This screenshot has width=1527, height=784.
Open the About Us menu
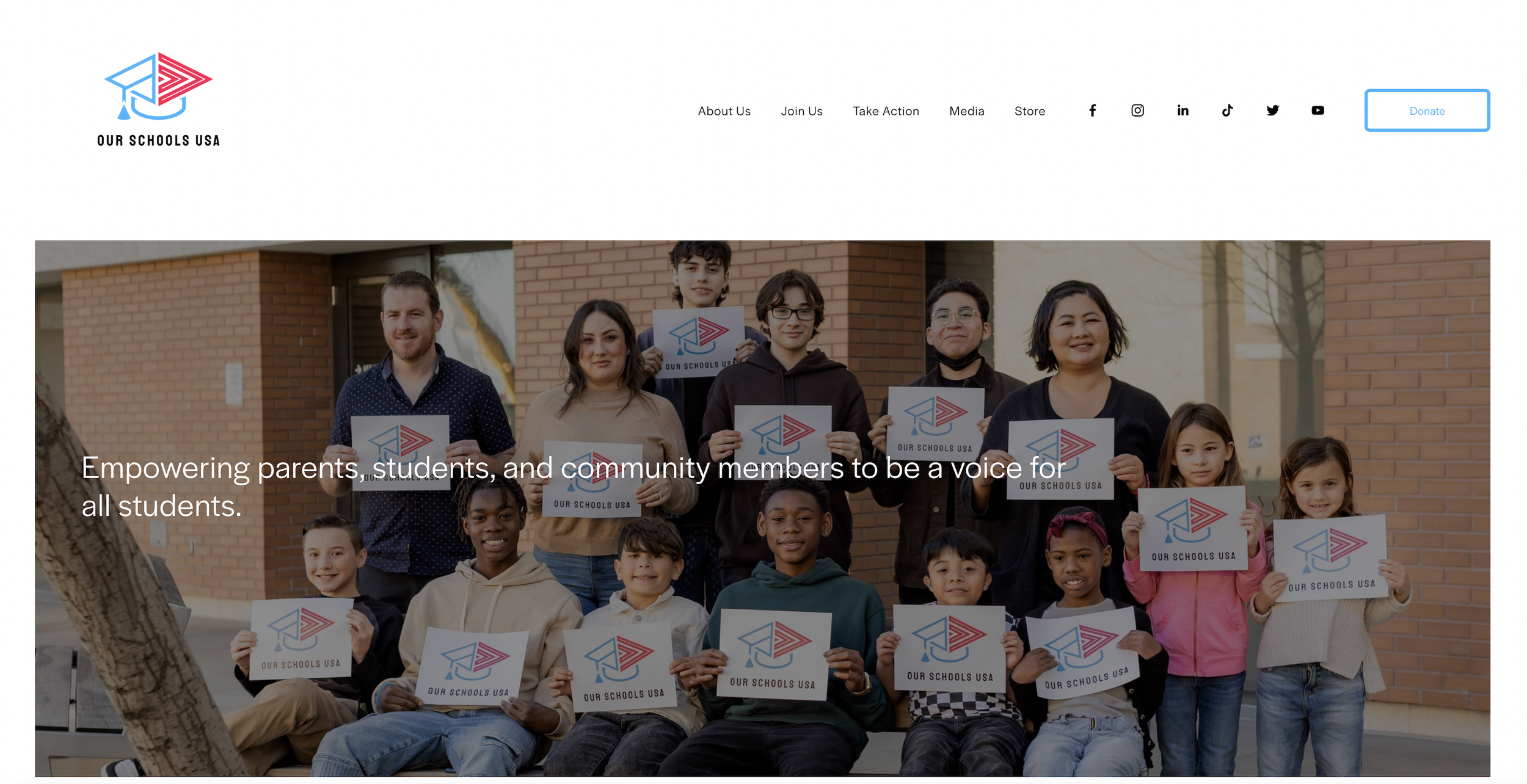724,111
